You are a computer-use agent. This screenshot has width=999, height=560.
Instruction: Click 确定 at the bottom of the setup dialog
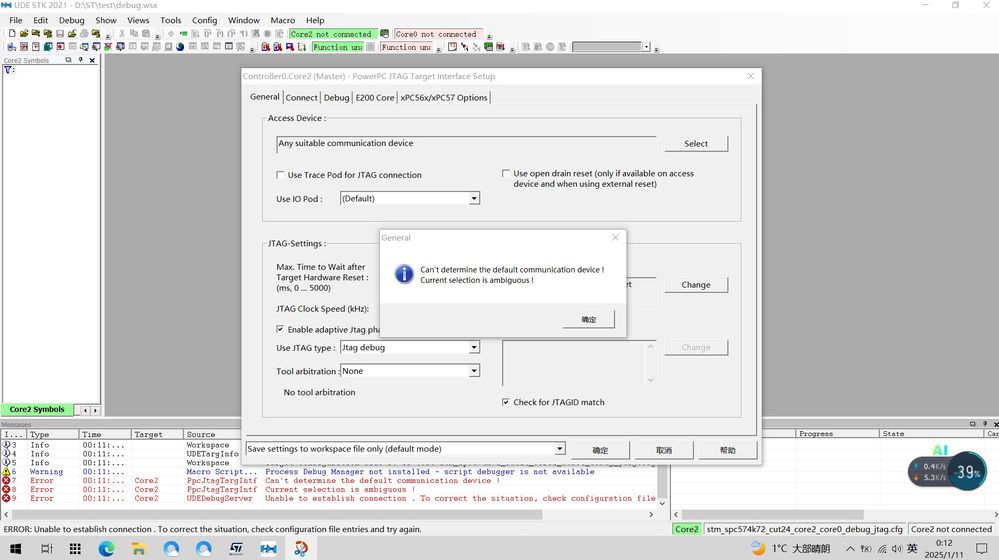pos(600,450)
